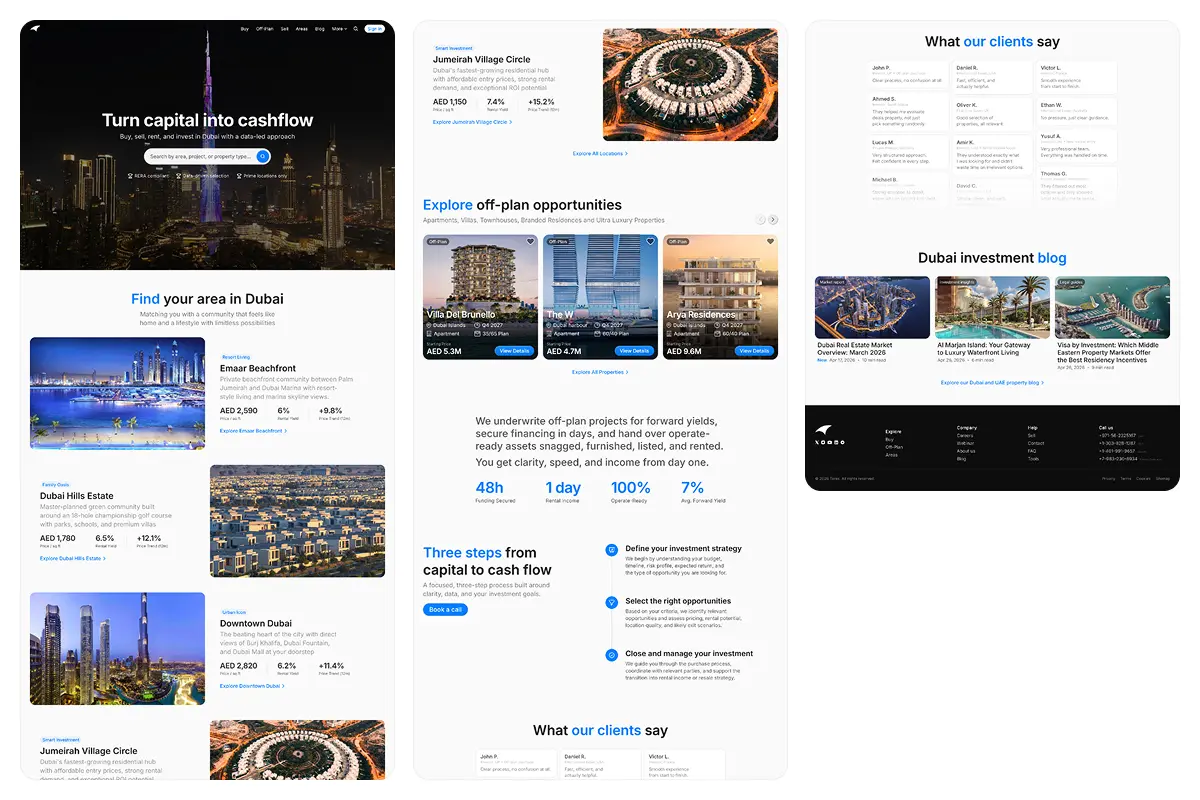Click View Details on the Arya Residences card
Screen dimensions: 1200x800
[x=754, y=351]
